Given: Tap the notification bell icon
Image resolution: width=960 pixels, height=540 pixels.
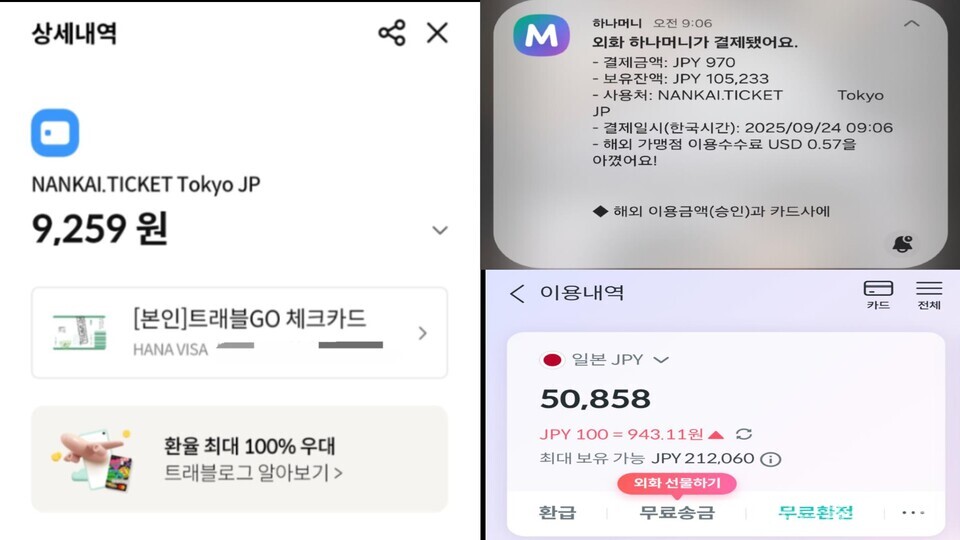Looking at the screenshot, I should click(902, 244).
